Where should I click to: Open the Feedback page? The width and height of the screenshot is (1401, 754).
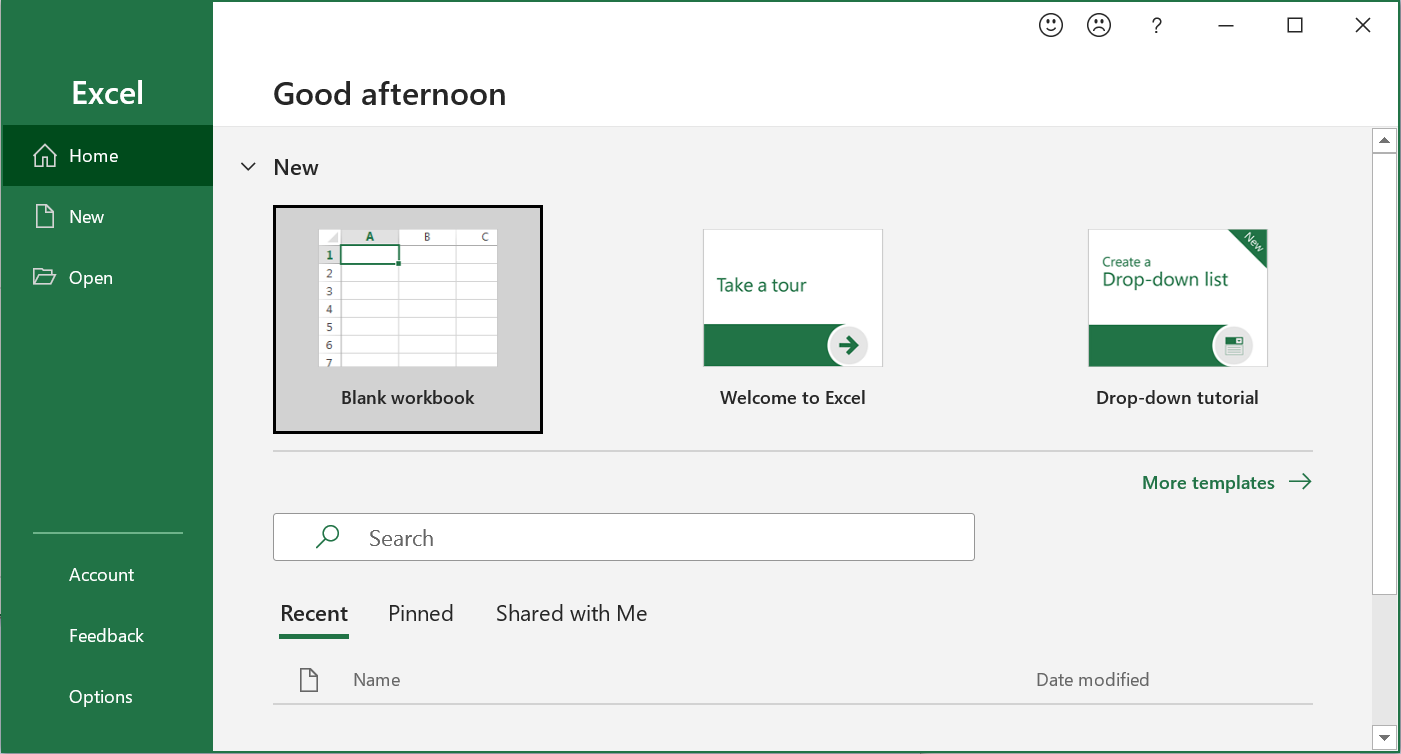(x=106, y=636)
